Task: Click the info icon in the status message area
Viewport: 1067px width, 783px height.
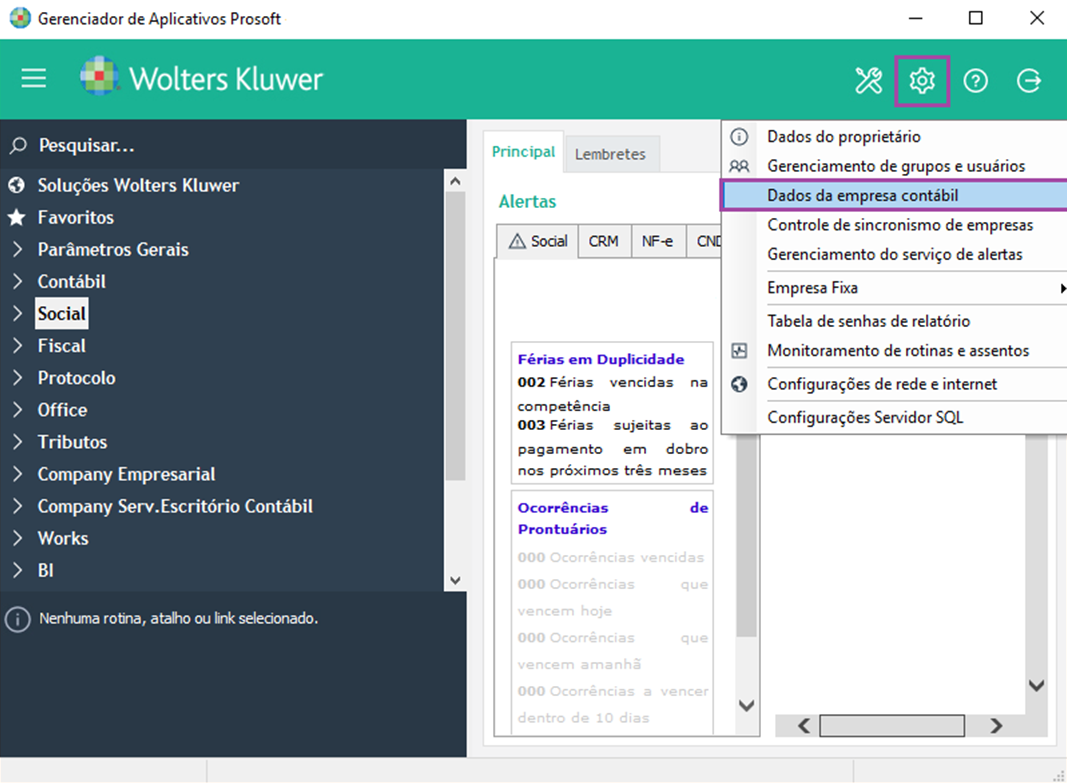Action: (18, 619)
